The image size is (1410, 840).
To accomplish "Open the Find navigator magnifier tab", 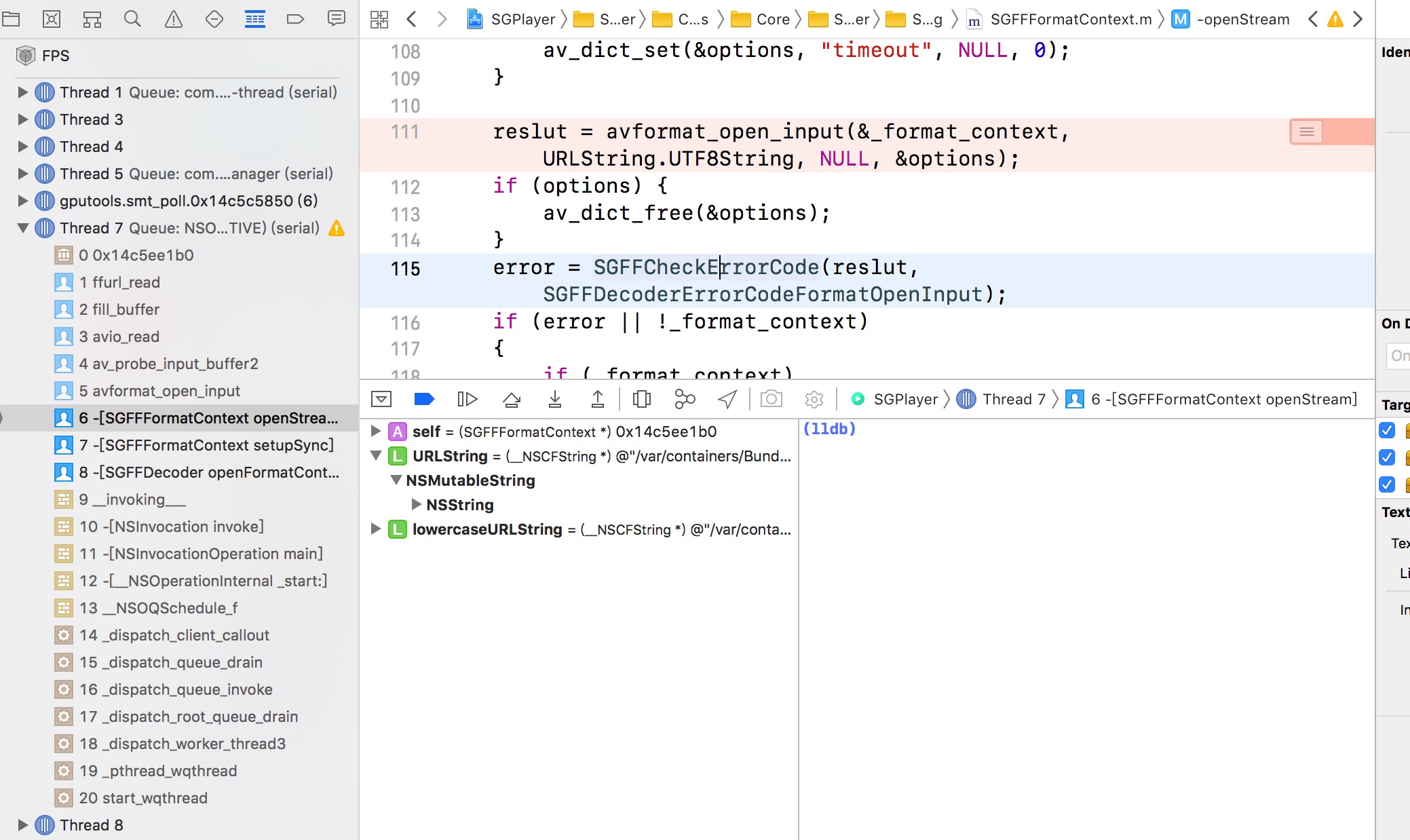I will click(x=132, y=19).
